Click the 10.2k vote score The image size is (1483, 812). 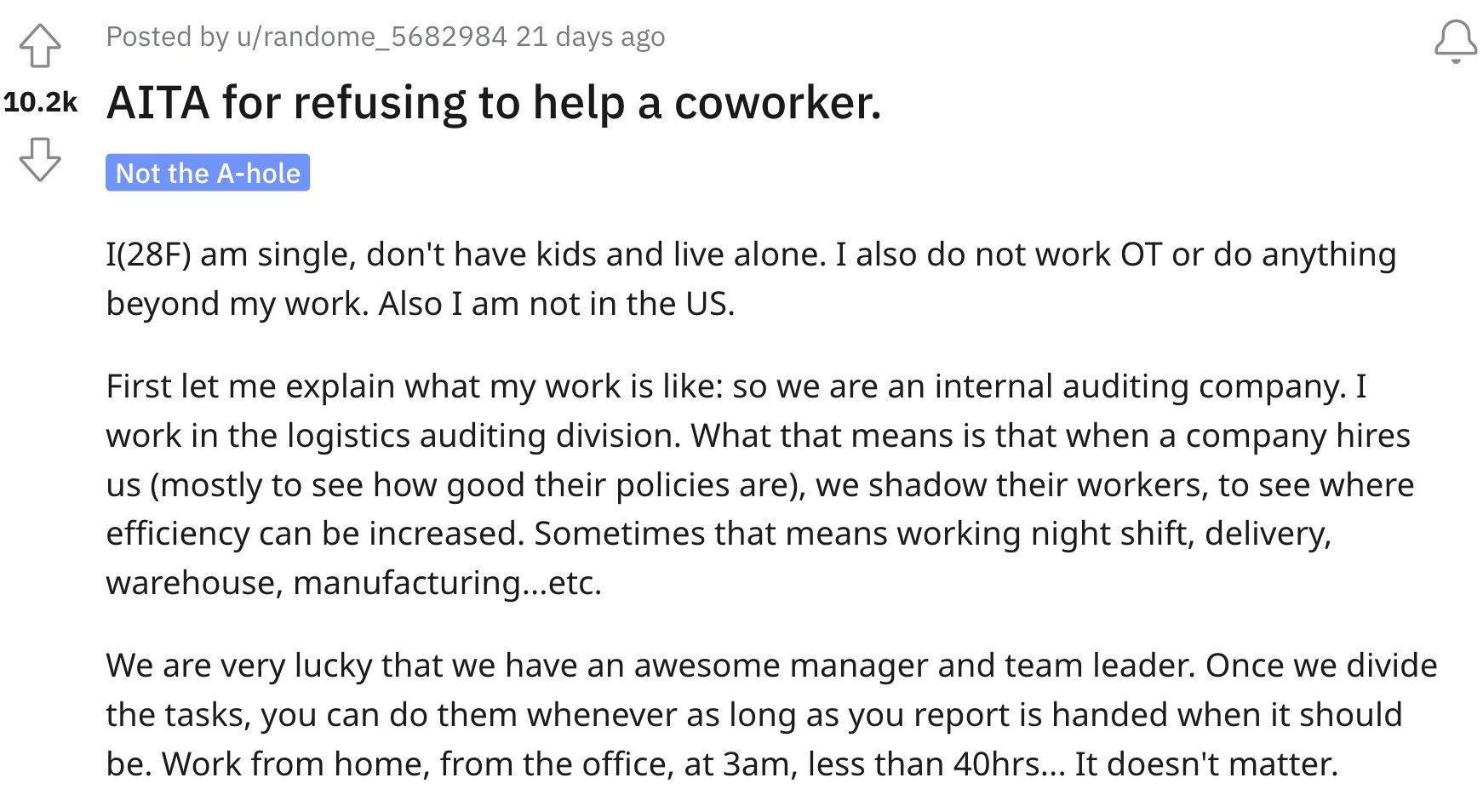click(x=40, y=103)
